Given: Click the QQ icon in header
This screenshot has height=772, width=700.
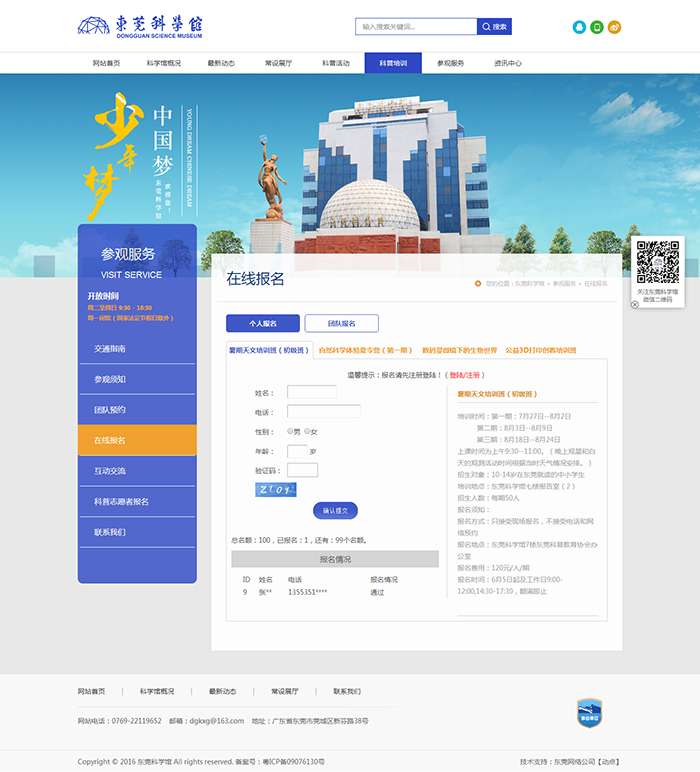Looking at the screenshot, I should point(579,27).
